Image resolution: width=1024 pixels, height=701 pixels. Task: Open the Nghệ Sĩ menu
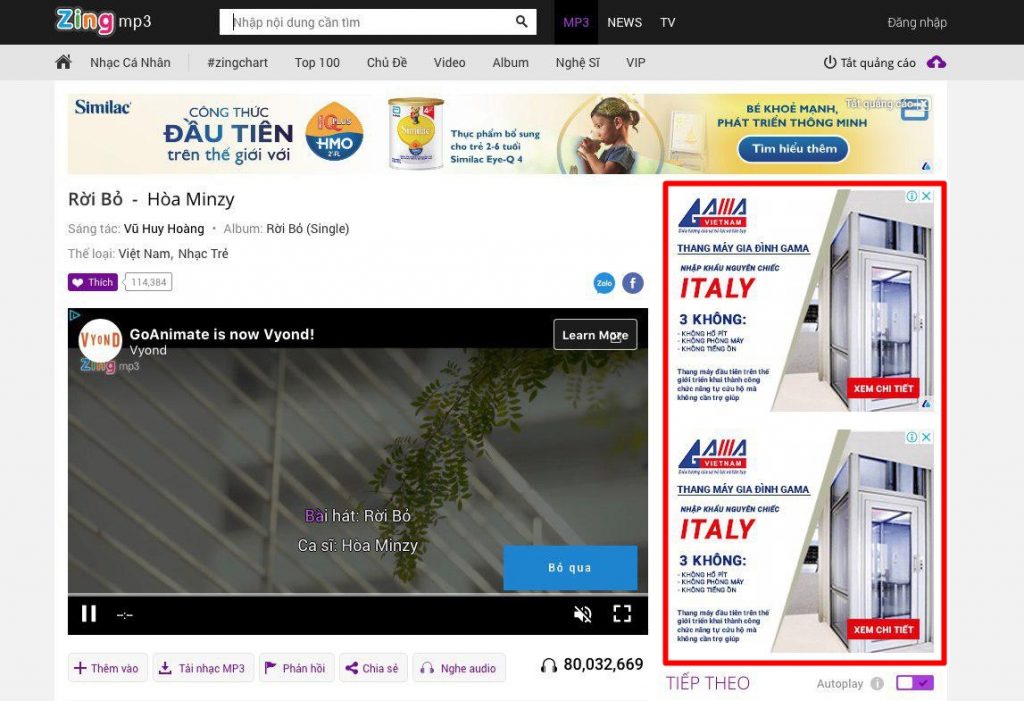click(x=577, y=63)
